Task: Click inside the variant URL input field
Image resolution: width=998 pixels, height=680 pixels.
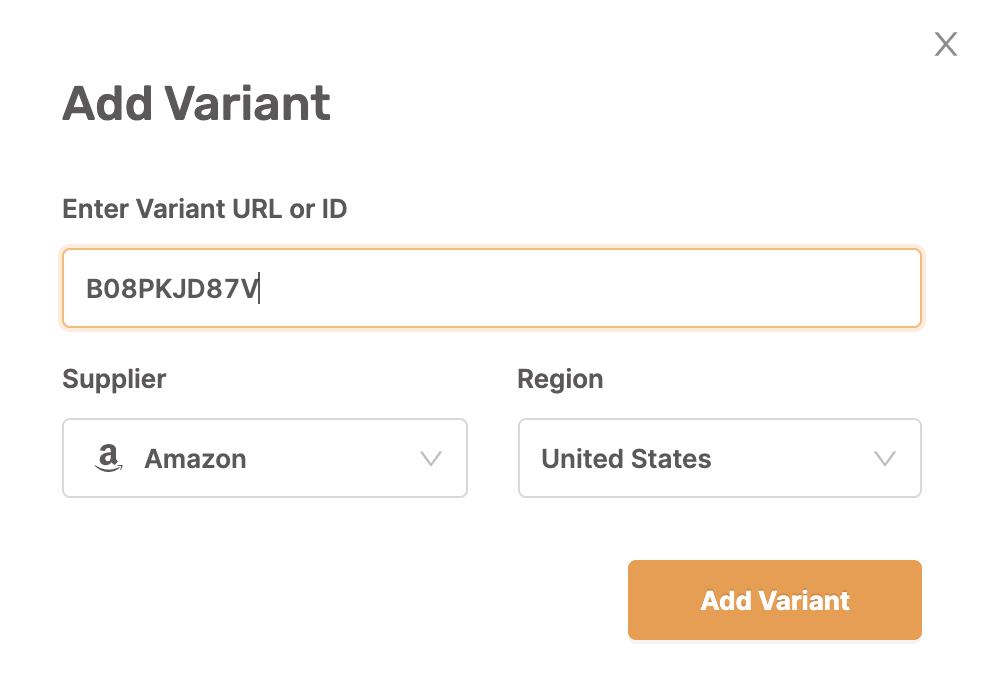Action: (x=492, y=288)
